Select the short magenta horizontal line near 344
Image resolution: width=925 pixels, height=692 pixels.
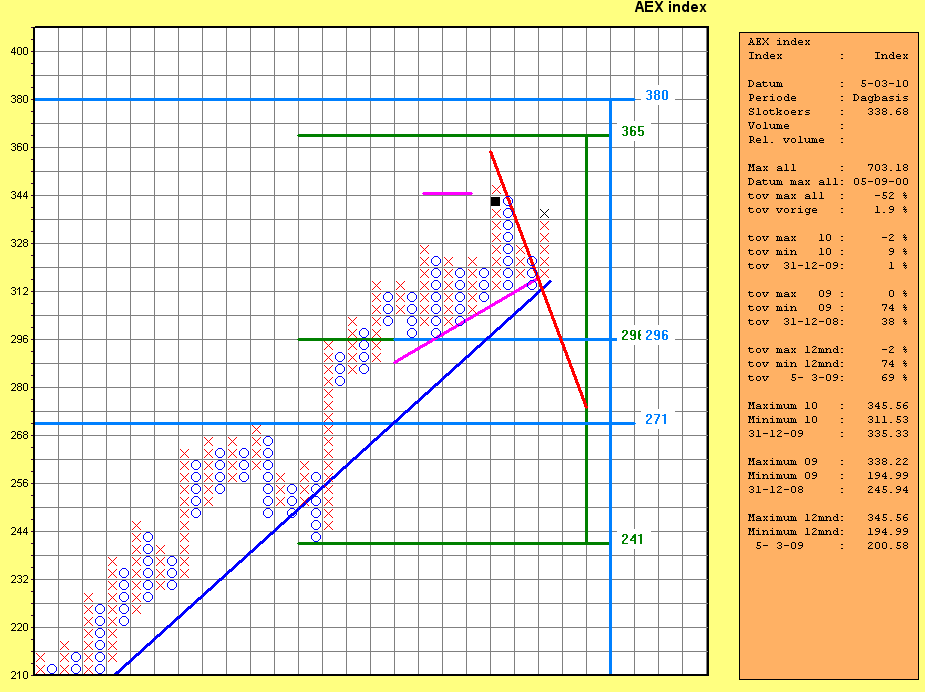[446, 193]
